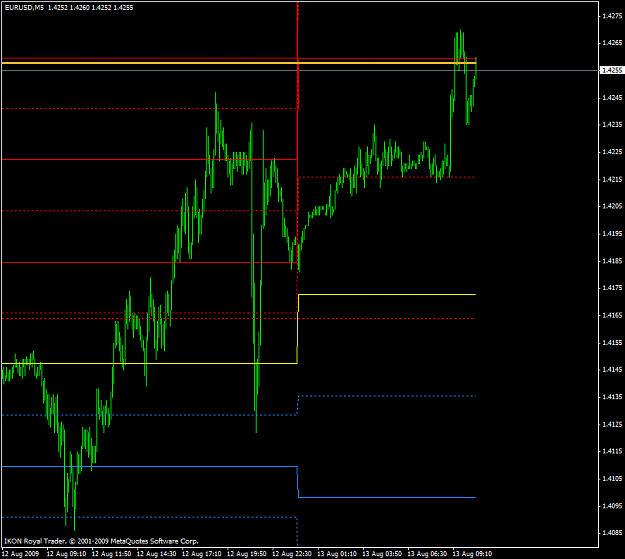625x559 pixels.
Task: Click the 12 Aug 19:50 time label
Action: [x=246, y=554]
